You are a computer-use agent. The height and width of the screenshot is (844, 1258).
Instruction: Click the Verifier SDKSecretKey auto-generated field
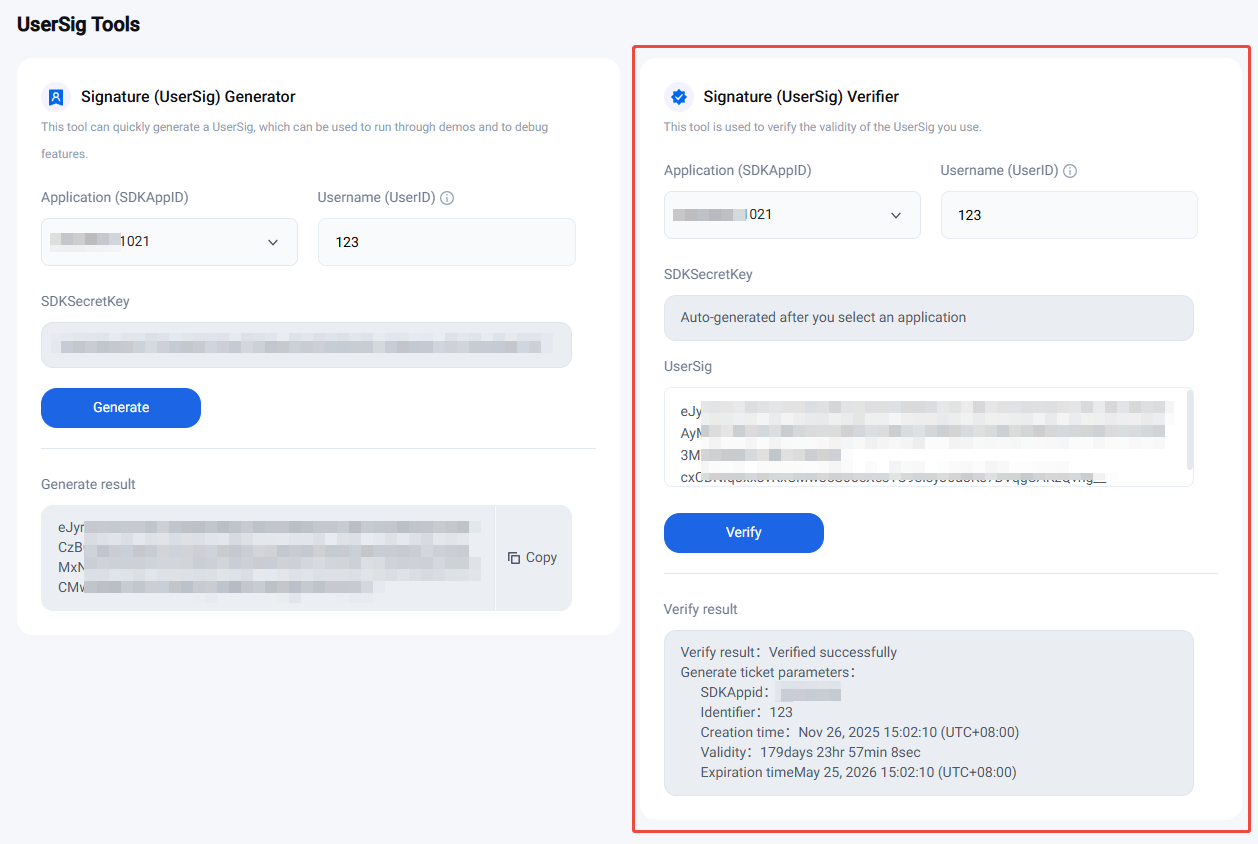[x=928, y=318]
